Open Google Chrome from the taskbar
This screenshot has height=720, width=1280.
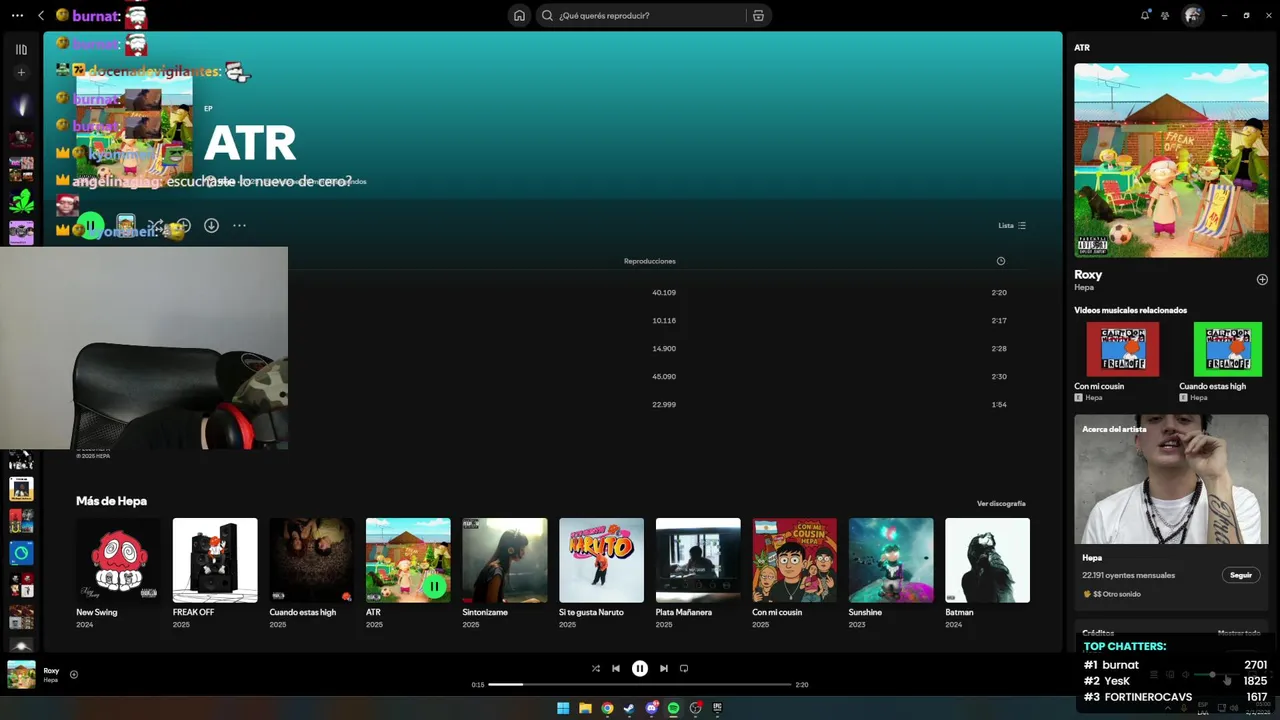pos(607,708)
